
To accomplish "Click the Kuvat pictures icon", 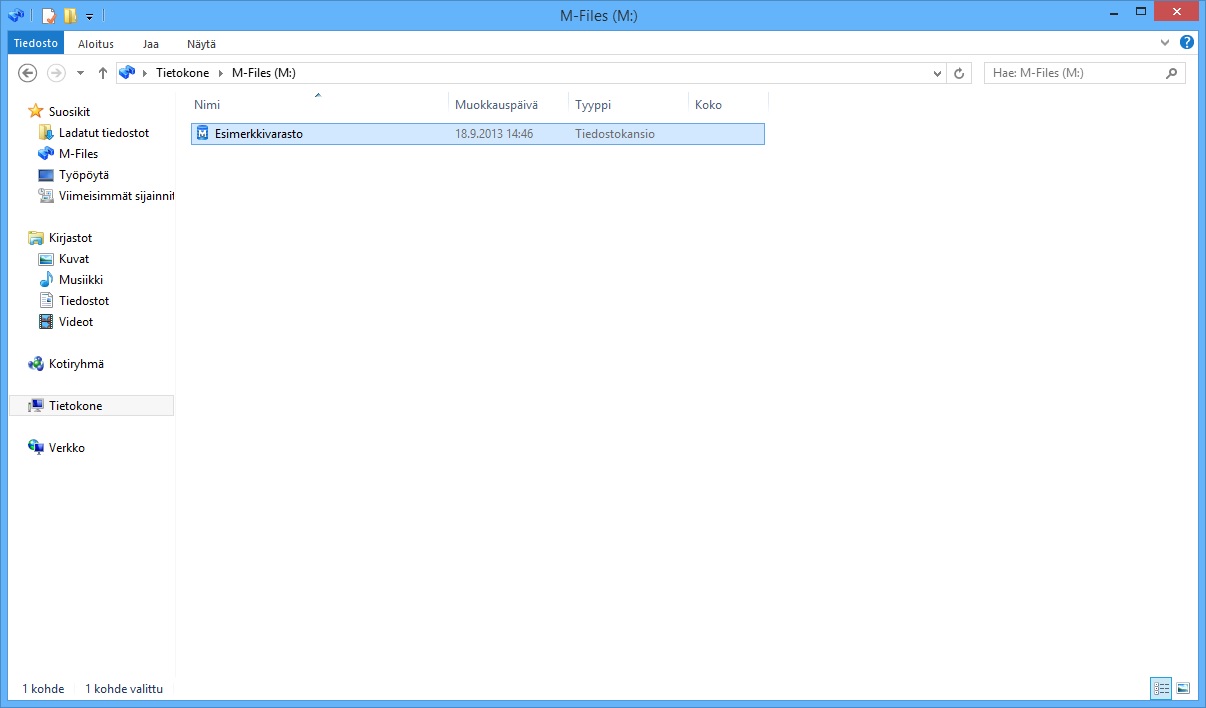I will click(x=45, y=259).
